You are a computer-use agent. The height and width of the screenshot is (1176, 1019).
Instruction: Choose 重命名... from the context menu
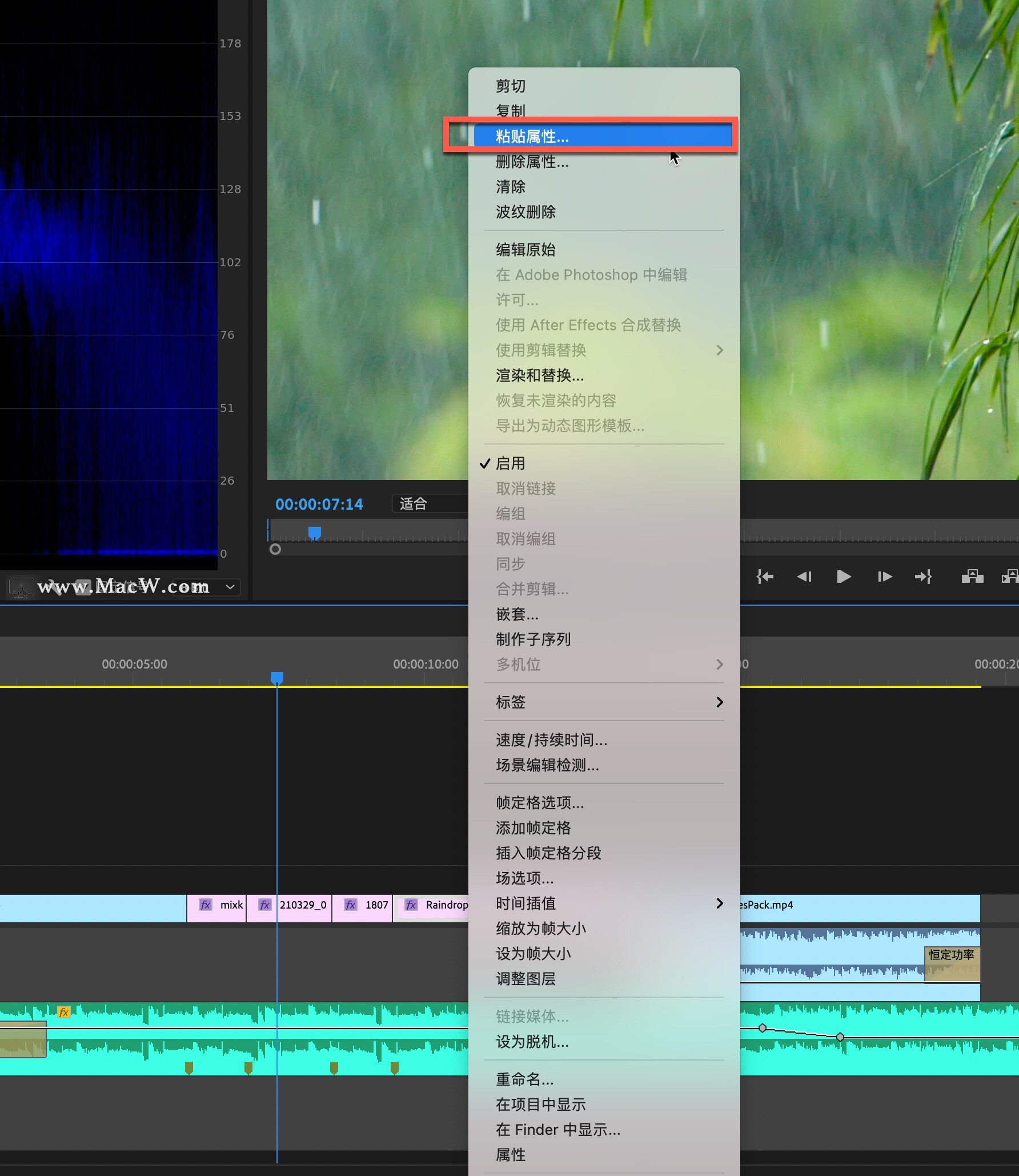tap(604, 1079)
